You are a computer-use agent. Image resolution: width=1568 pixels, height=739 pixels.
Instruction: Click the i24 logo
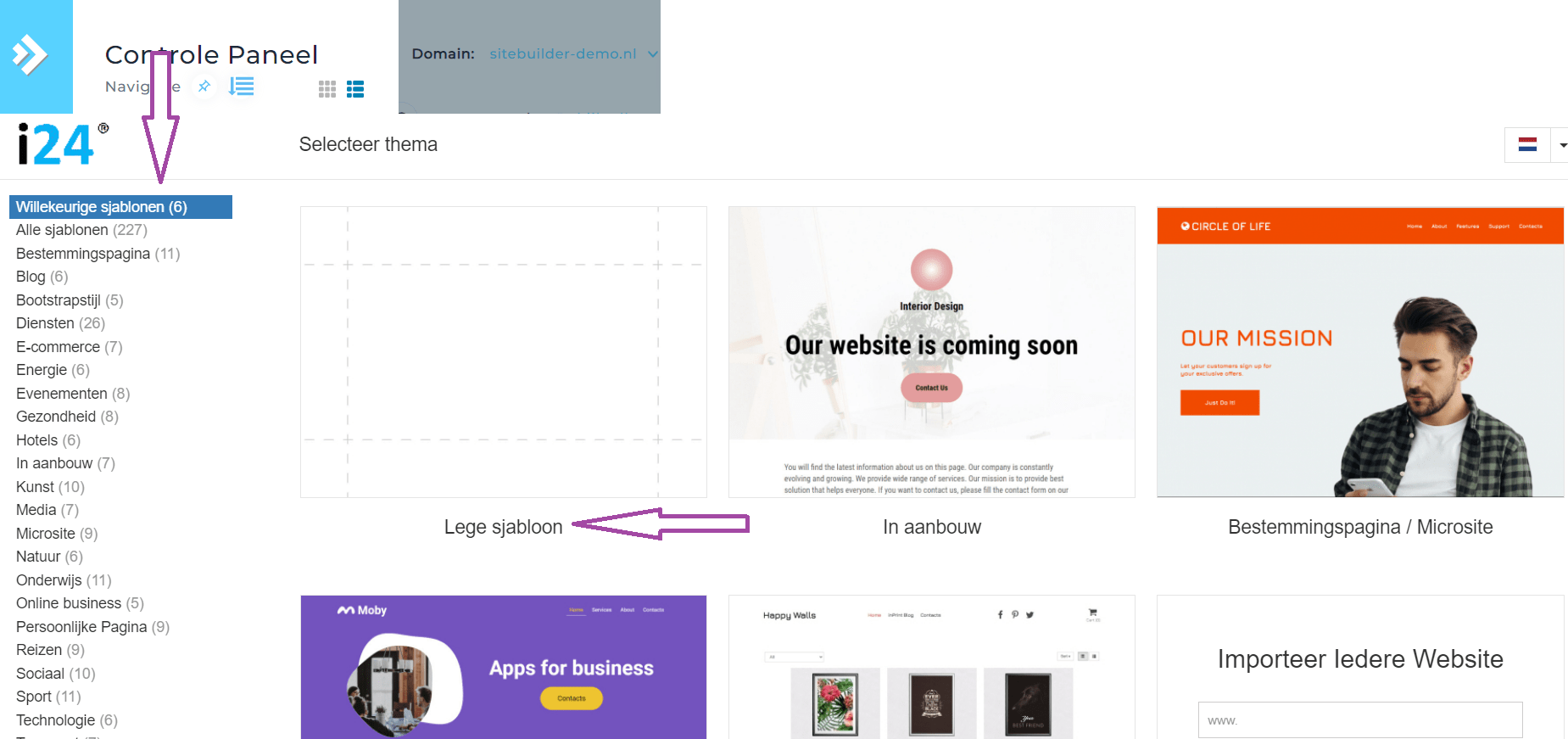[63, 144]
